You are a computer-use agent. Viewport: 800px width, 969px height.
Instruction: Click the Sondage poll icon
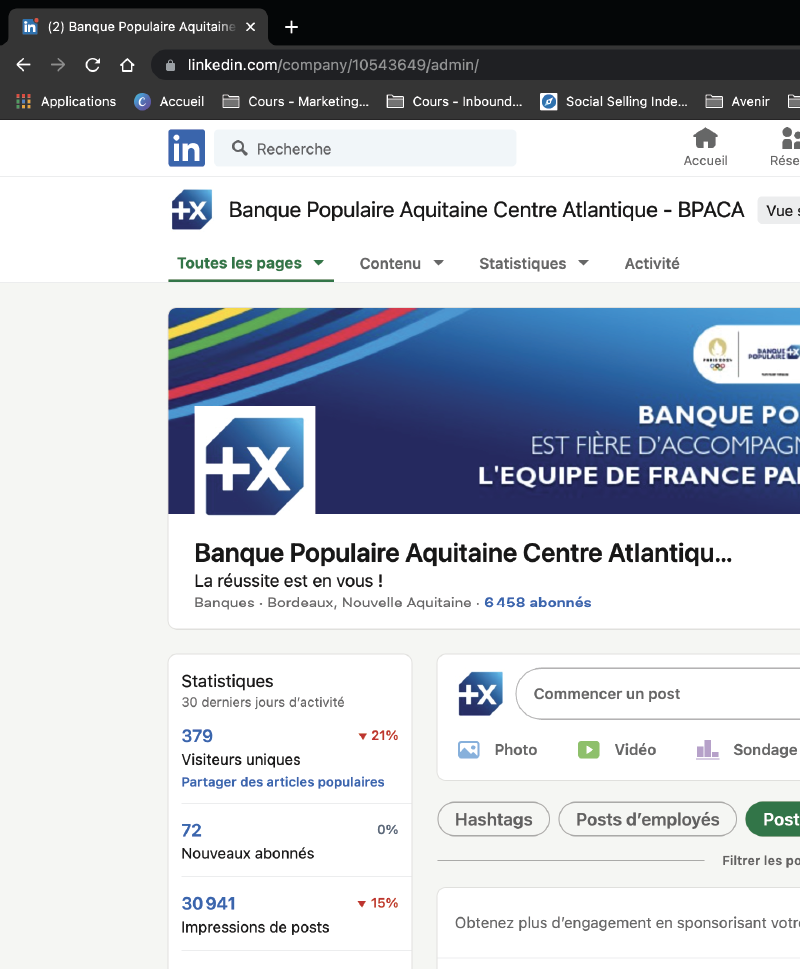708,749
